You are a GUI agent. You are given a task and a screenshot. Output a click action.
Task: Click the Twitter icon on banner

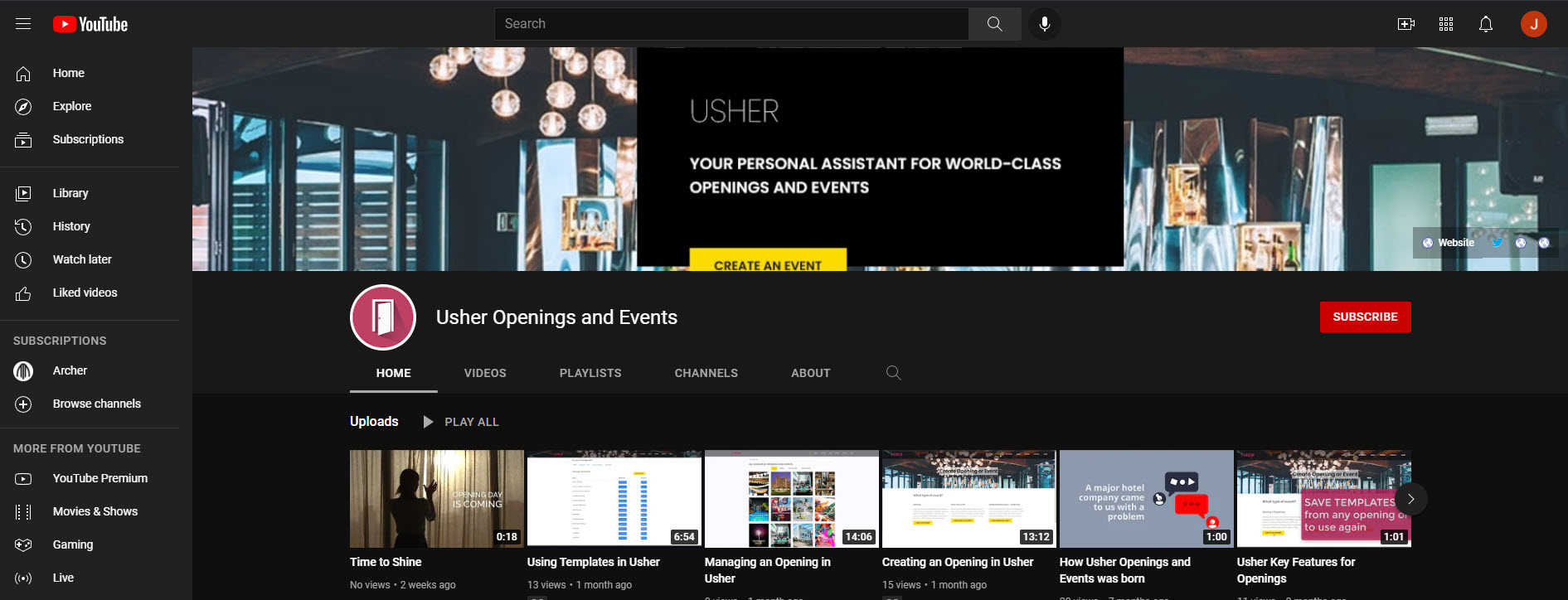[1498, 243]
